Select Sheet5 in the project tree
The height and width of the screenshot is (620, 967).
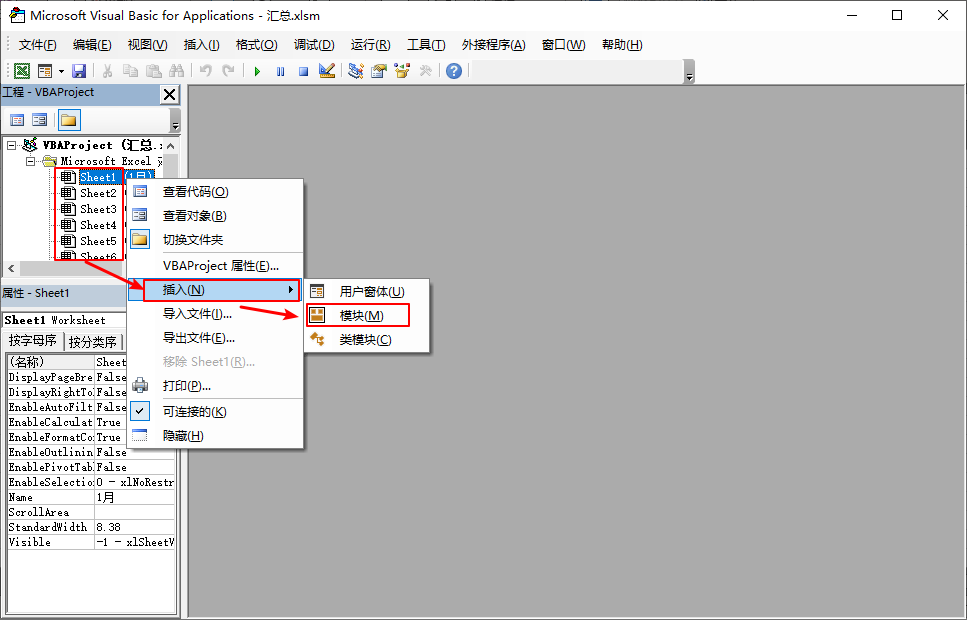click(x=98, y=241)
